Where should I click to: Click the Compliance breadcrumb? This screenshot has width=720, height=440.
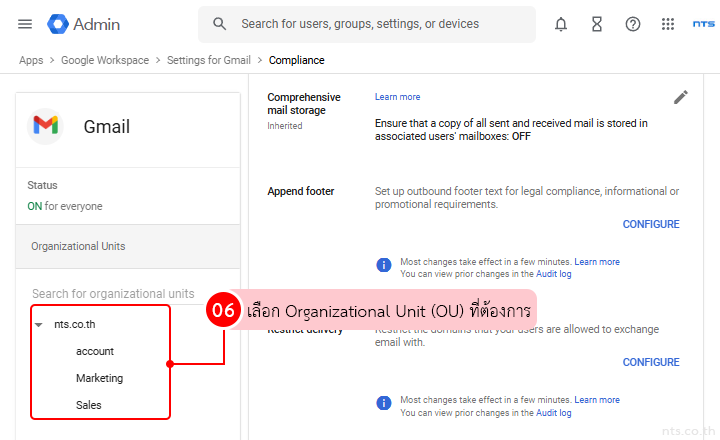tap(297, 60)
